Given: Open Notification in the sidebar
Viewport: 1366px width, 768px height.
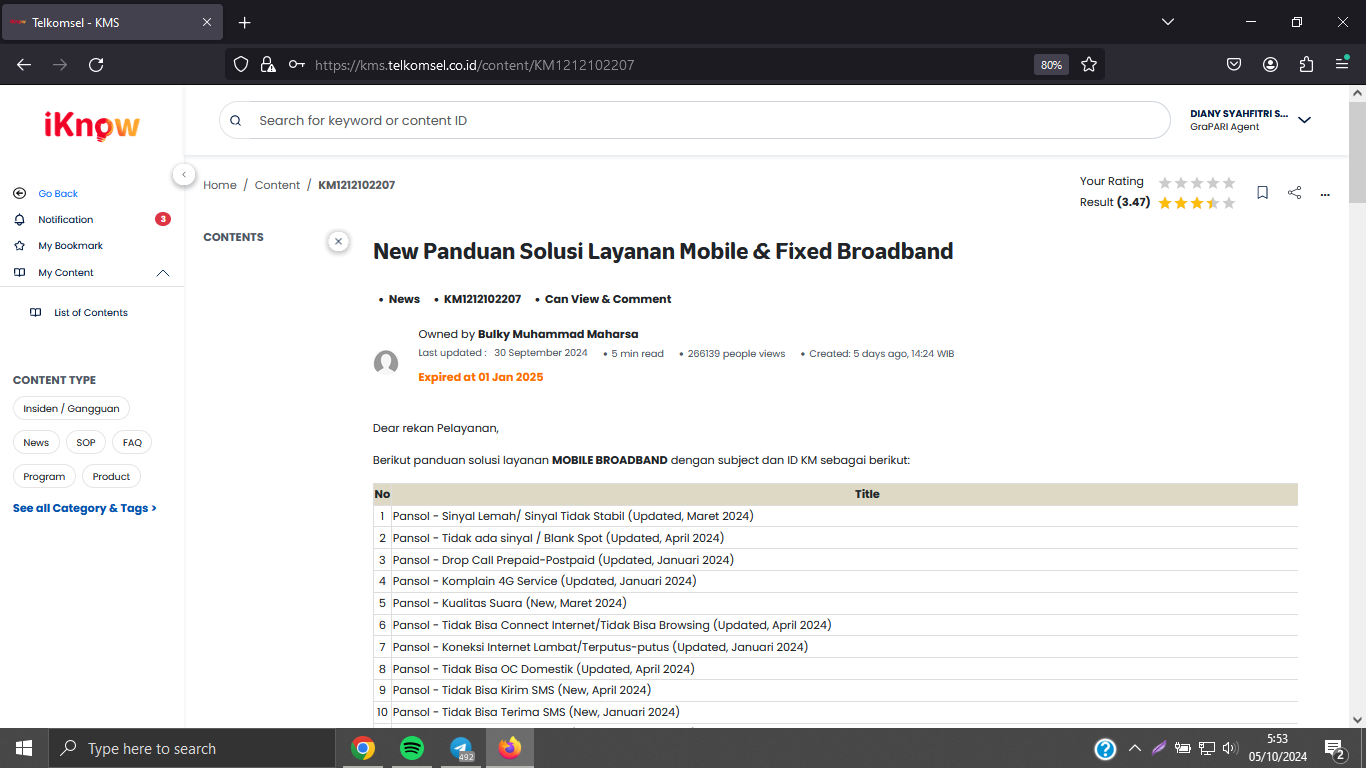Looking at the screenshot, I should [66, 219].
